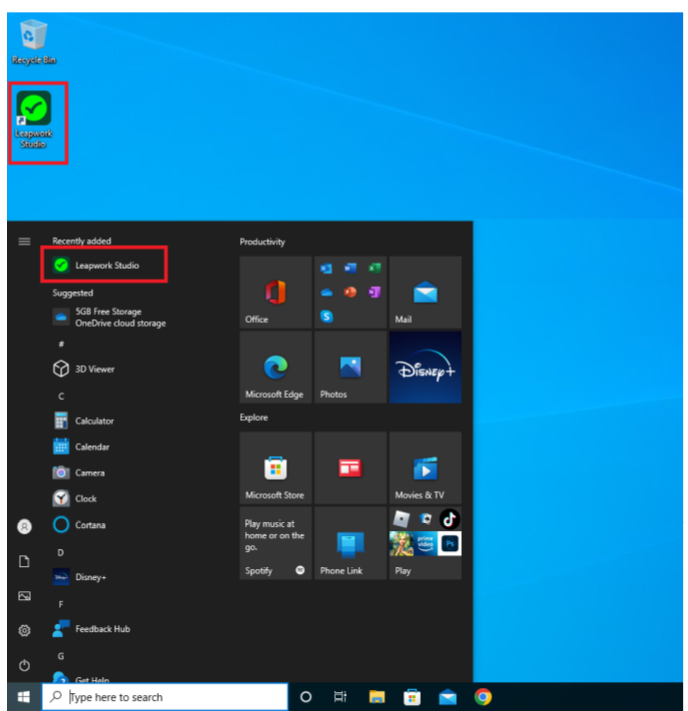The width and height of the screenshot is (688, 711).
Task: Open Feedback Hub app
Action: (x=91, y=628)
